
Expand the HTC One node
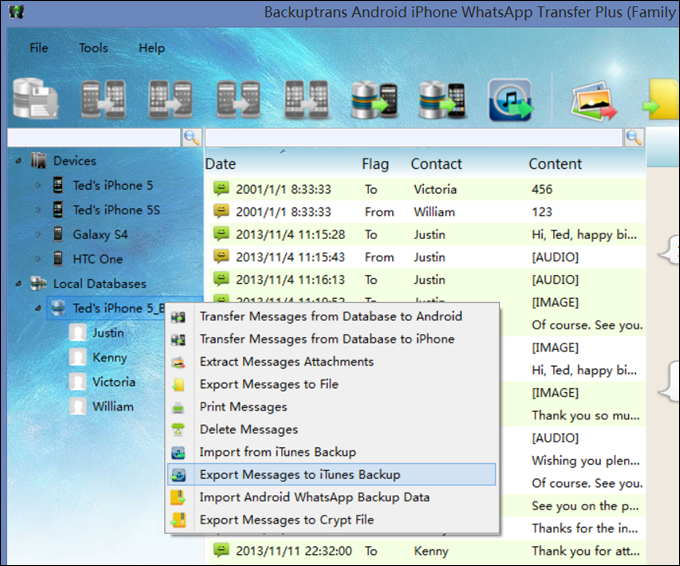[38, 259]
